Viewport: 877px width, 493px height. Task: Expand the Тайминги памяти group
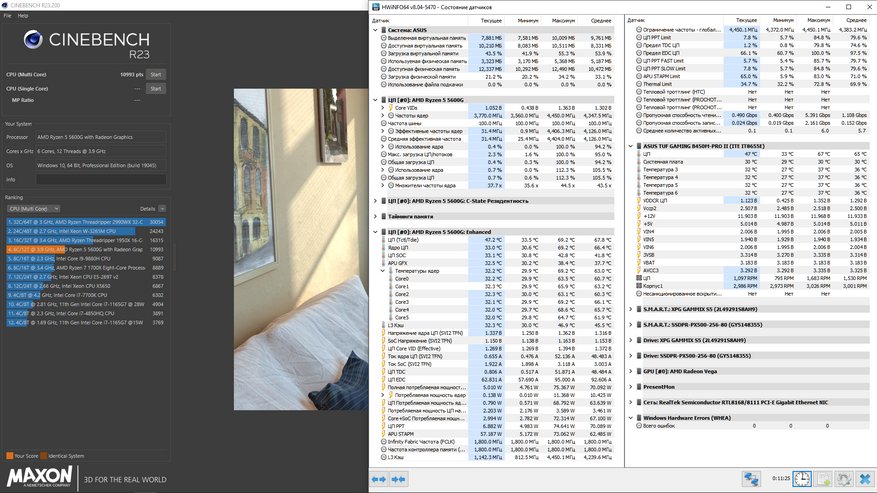375,217
